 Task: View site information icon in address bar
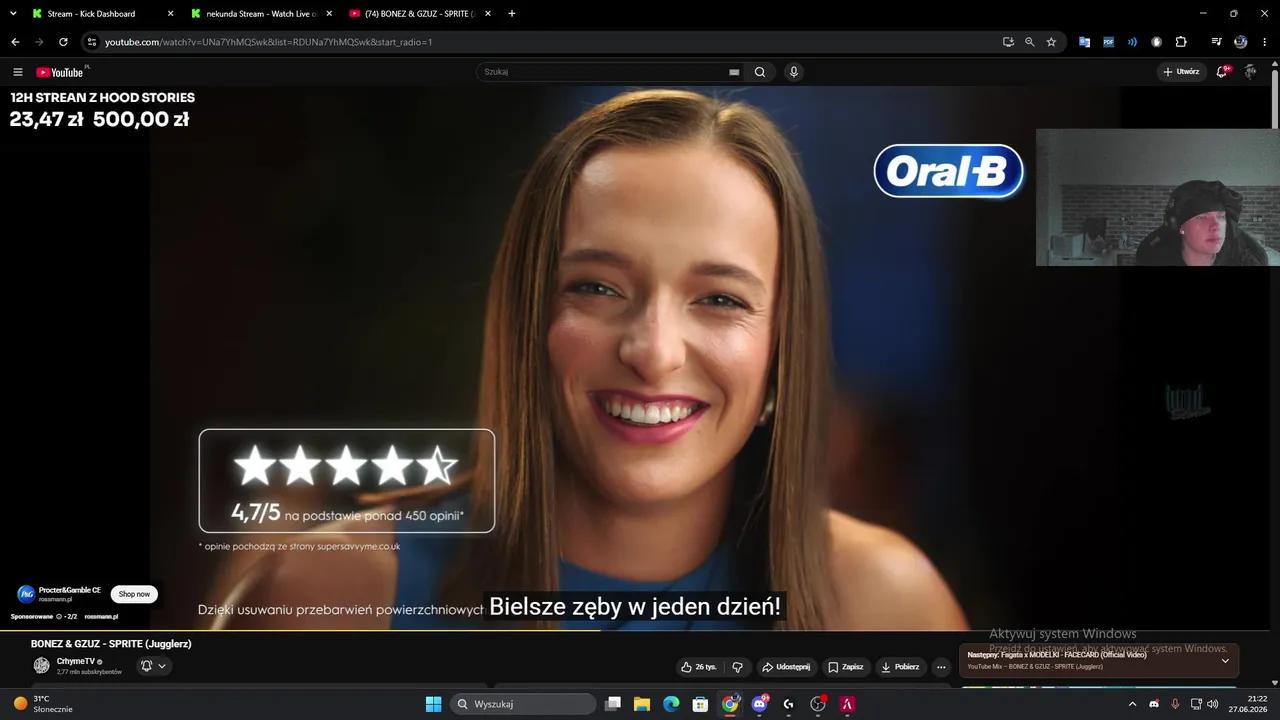(x=92, y=42)
